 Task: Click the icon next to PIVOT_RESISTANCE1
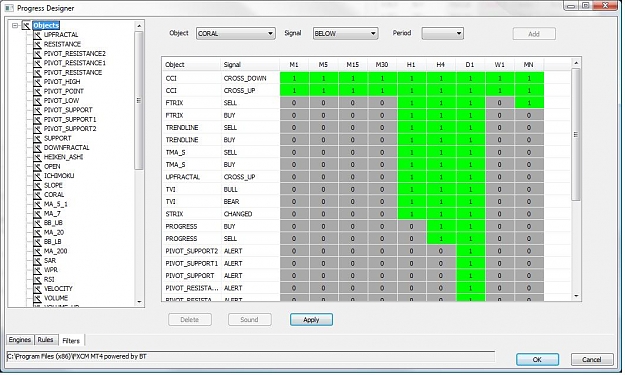tap(37, 63)
